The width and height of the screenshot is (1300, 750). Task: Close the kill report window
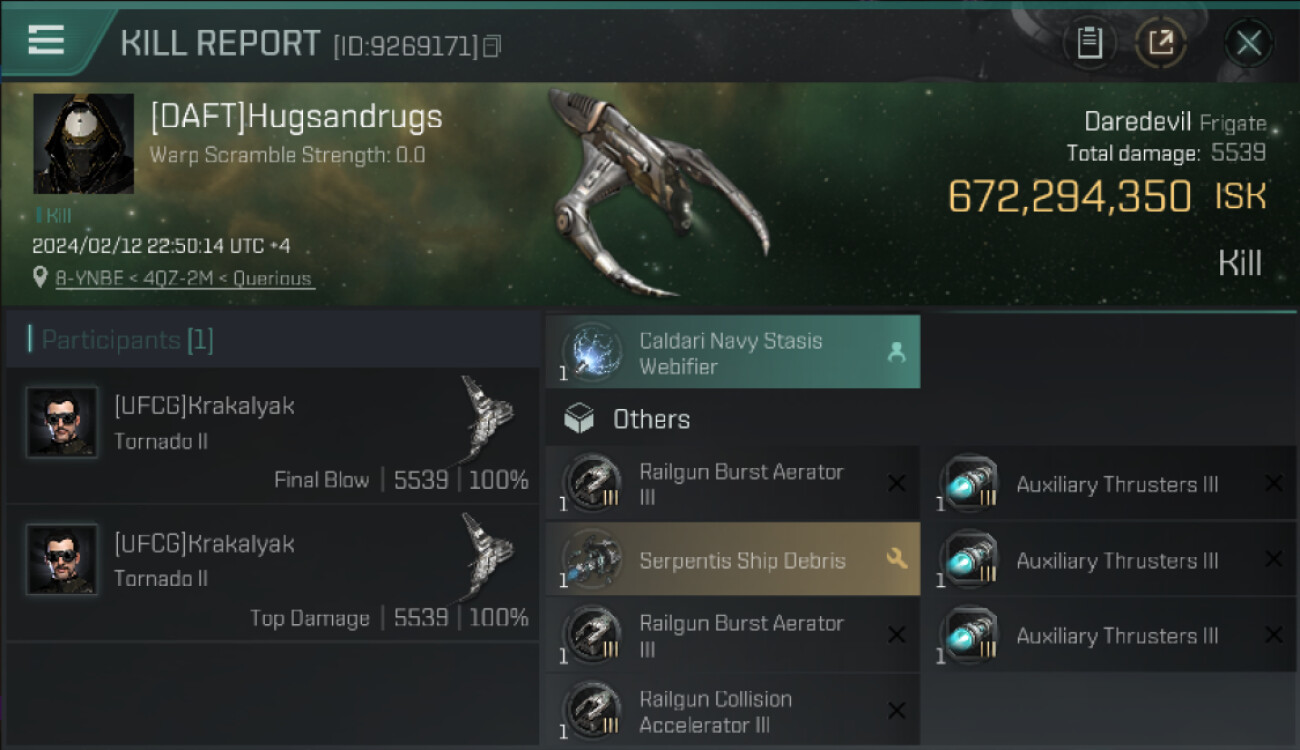(1248, 43)
